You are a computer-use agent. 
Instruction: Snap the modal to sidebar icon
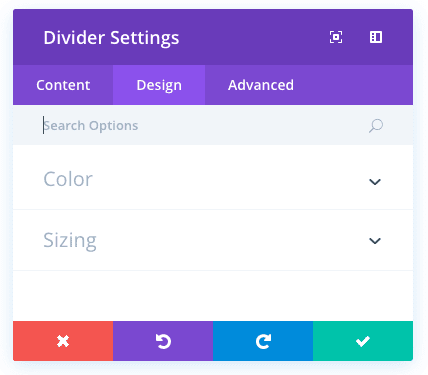pyautogui.click(x=376, y=37)
